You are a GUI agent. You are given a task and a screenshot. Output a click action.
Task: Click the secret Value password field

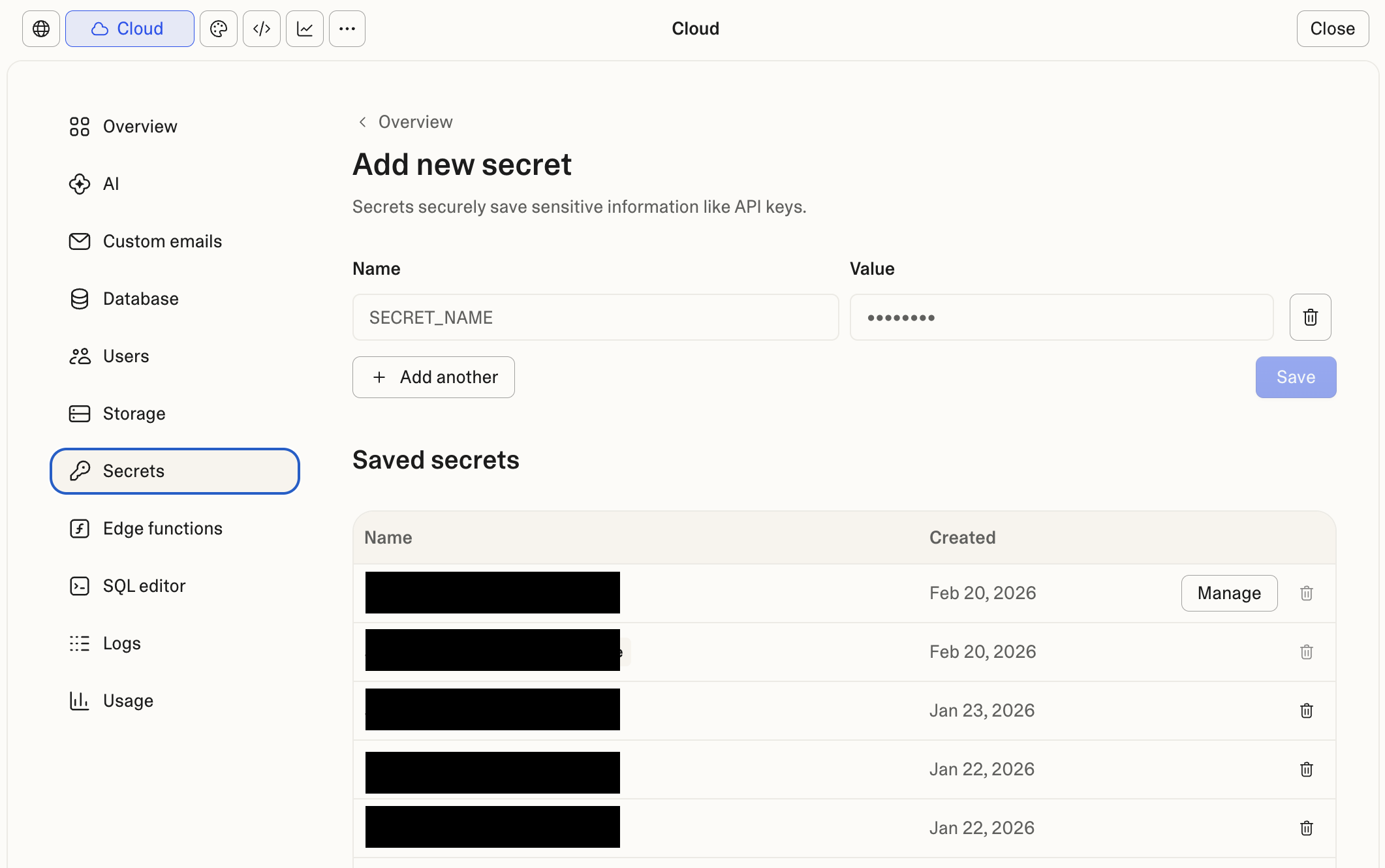[1061, 317]
